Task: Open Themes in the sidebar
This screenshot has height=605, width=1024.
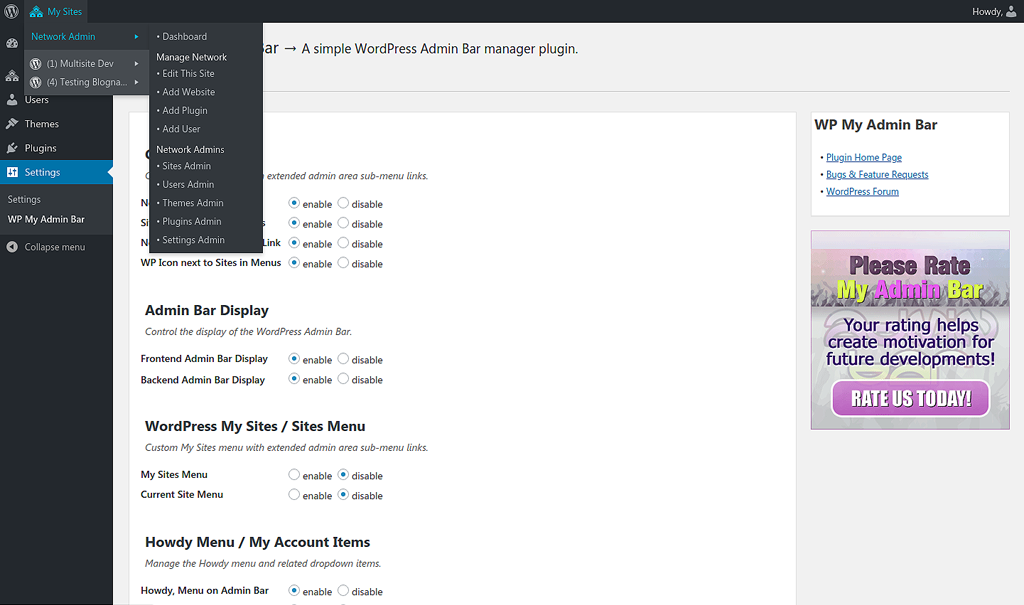Action: coord(42,124)
